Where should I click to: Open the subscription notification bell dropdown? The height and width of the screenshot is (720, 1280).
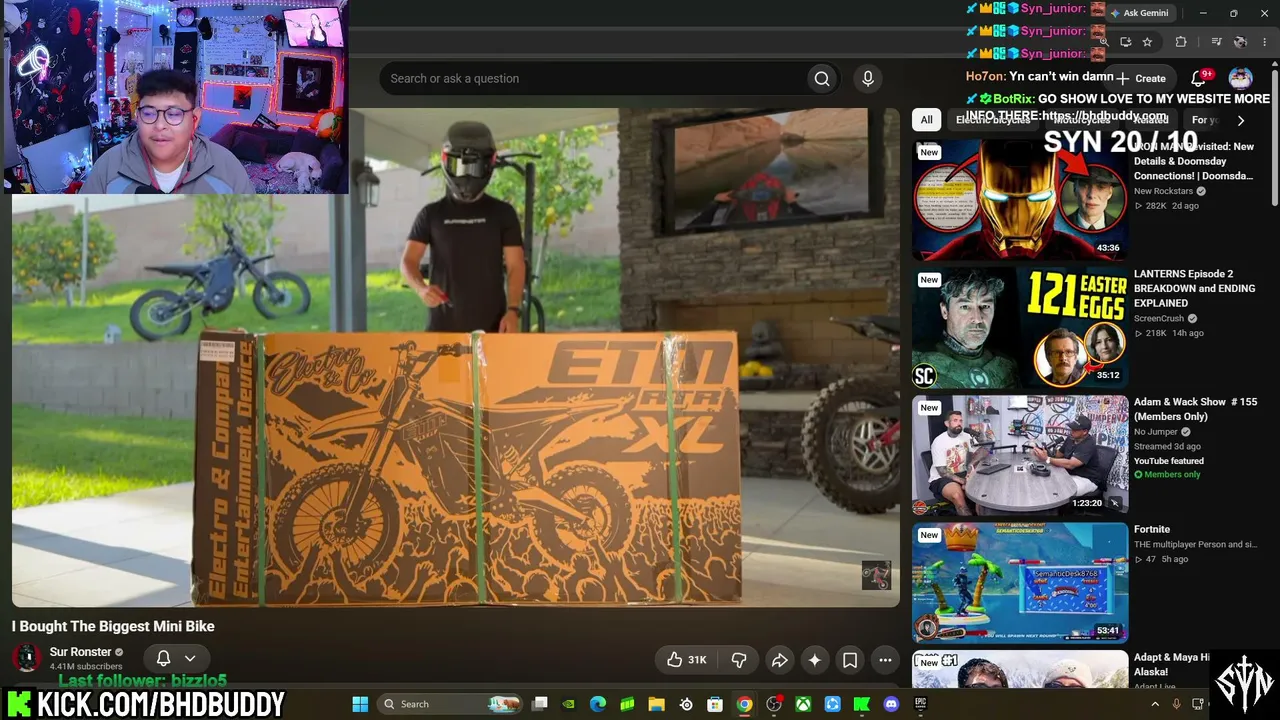[176, 658]
